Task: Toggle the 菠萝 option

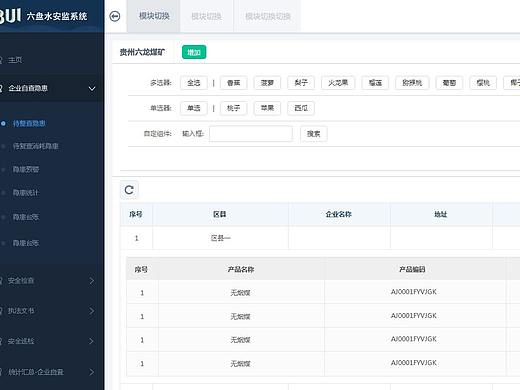Action: (267, 83)
